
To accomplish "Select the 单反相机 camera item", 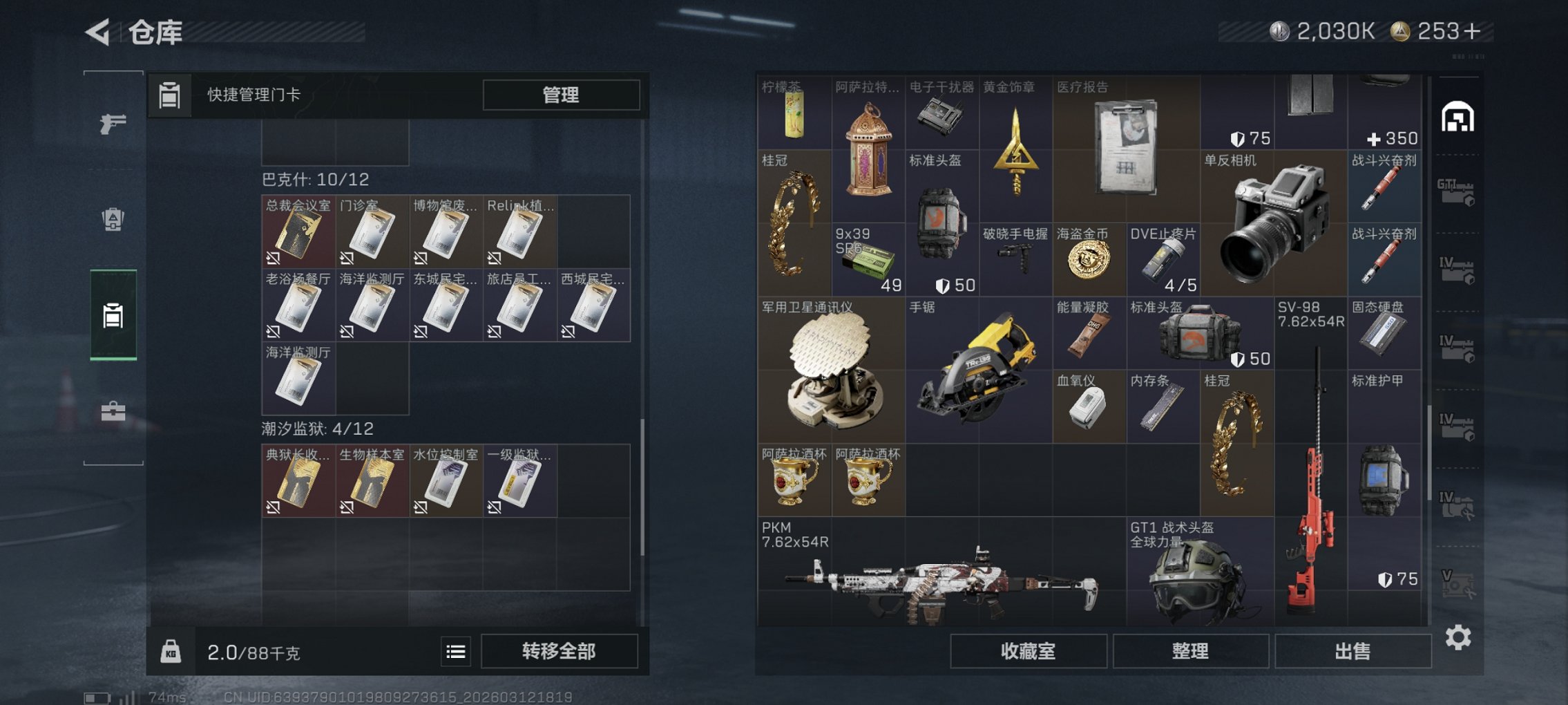I will [1274, 223].
